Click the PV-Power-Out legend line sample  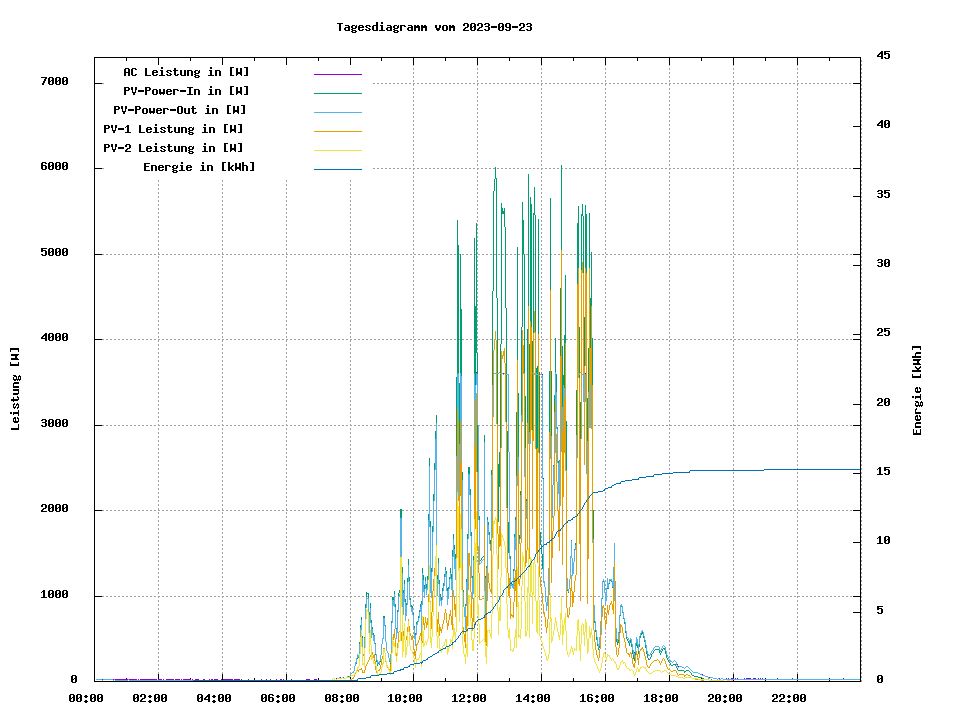point(337,112)
